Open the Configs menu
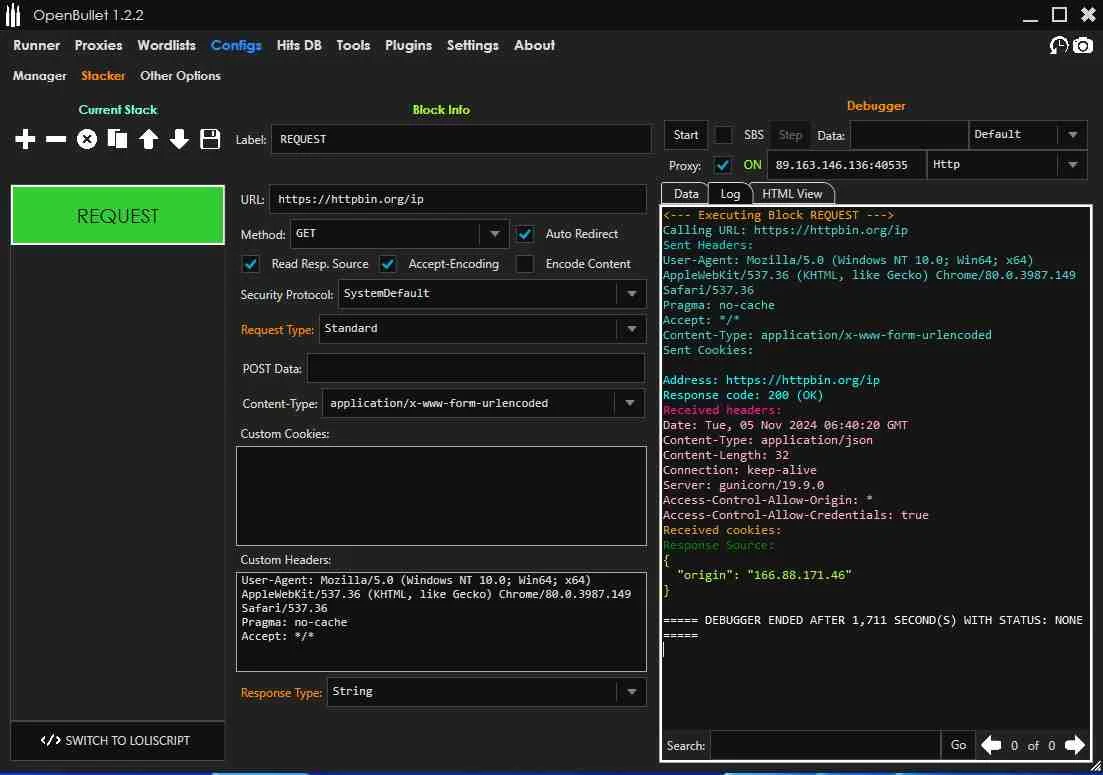The image size is (1103, 775). coord(236,45)
